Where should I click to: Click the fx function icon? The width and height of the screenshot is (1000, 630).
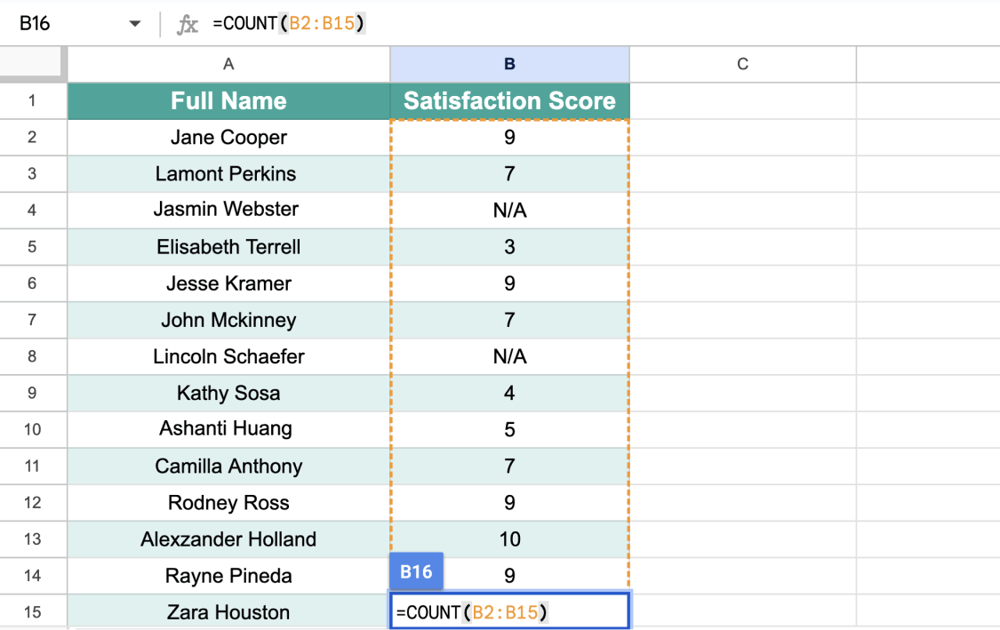187,24
